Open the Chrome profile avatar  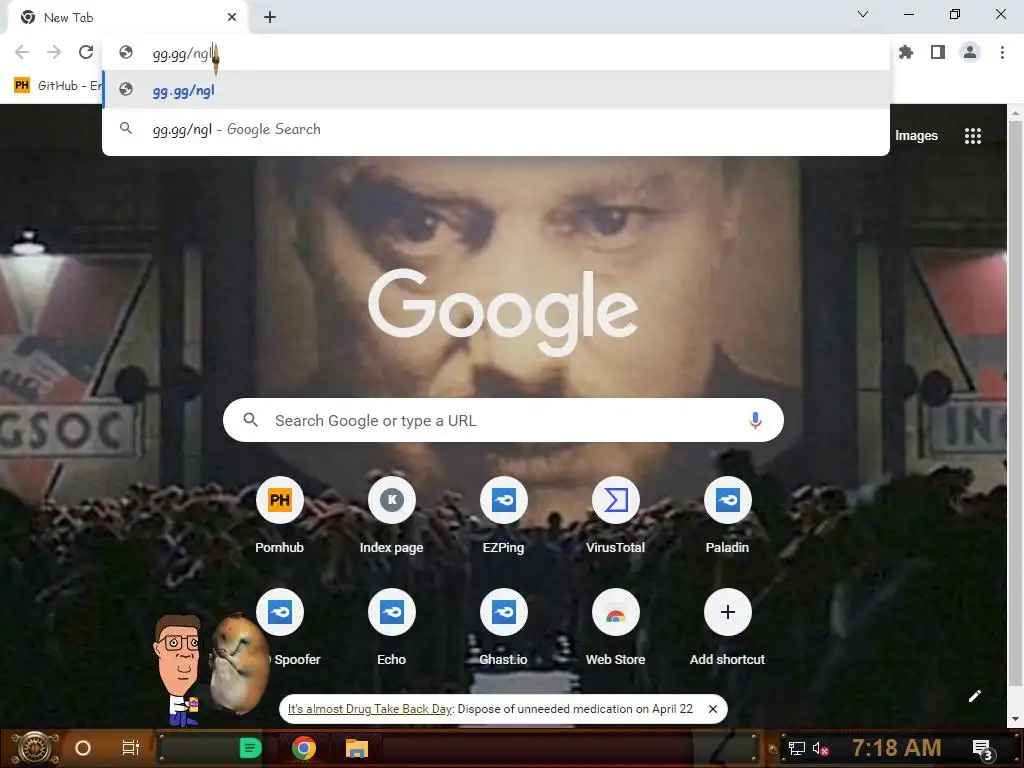pyautogui.click(x=970, y=52)
